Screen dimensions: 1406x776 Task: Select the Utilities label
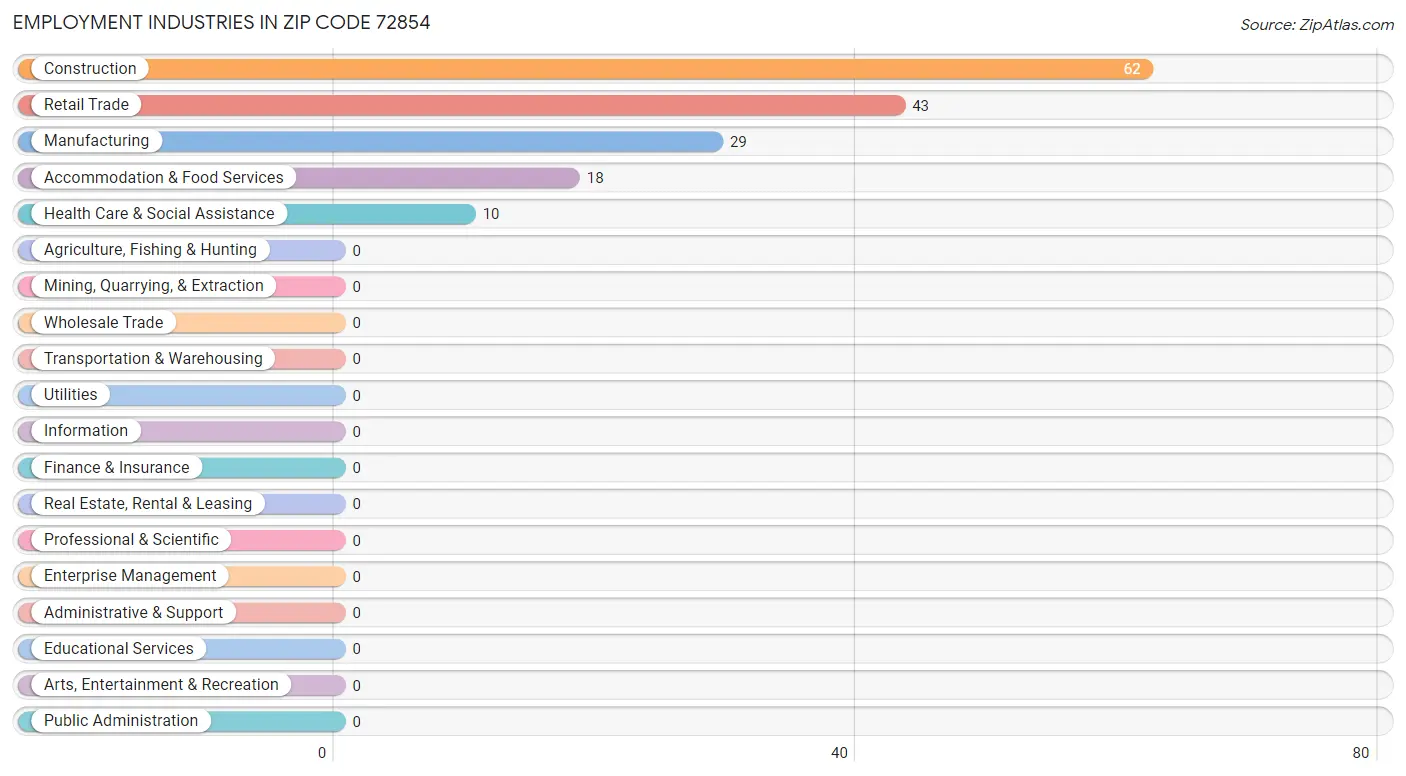(x=71, y=395)
